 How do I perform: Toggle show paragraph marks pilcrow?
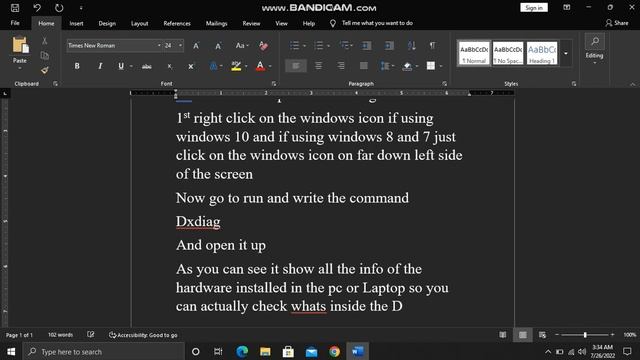pos(433,45)
